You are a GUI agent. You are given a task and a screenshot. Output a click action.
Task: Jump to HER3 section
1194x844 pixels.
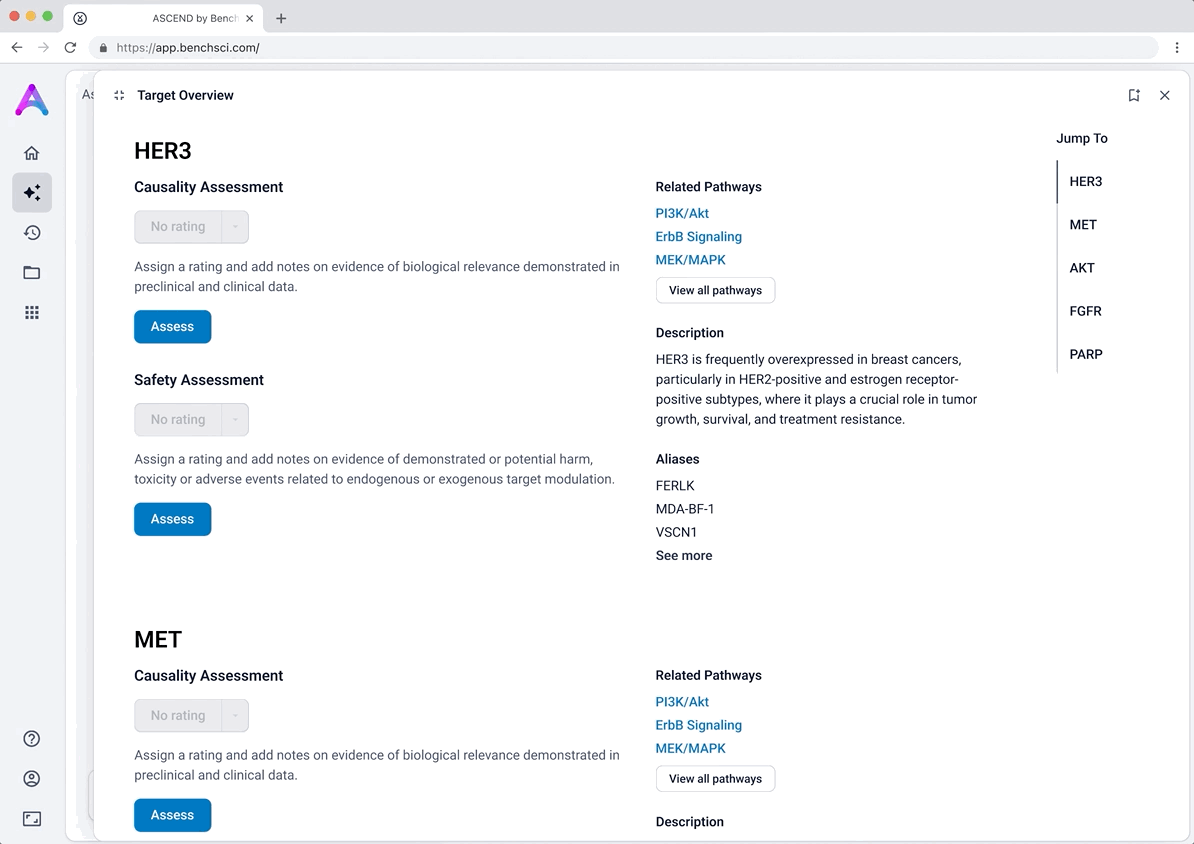click(1086, 181)
